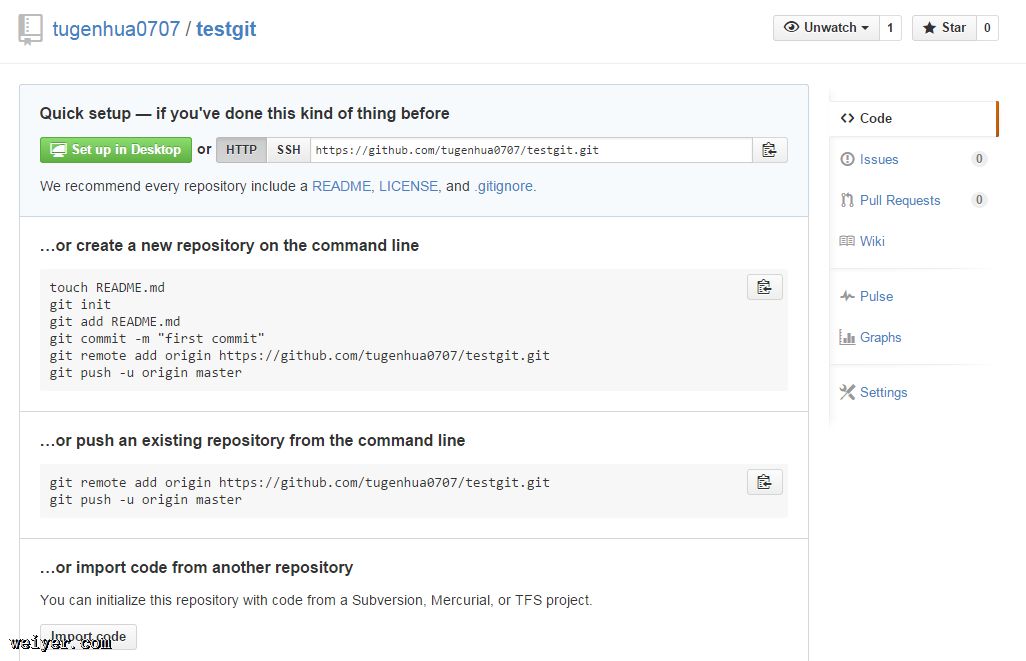The width and height of the screenshot is (1026, 661).
Task: Switch the clone URL to SSH
Action: (288, 150)
